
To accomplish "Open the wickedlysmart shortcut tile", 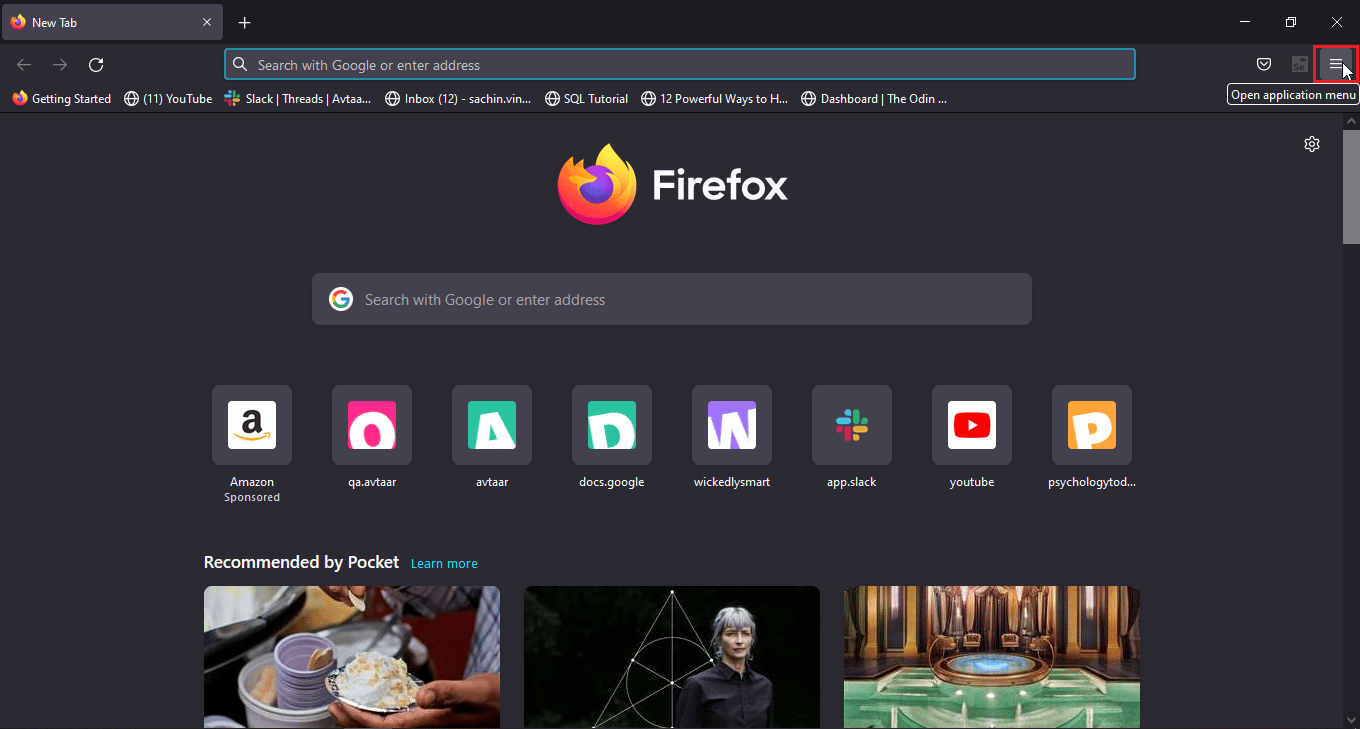I will pos(732,425).
